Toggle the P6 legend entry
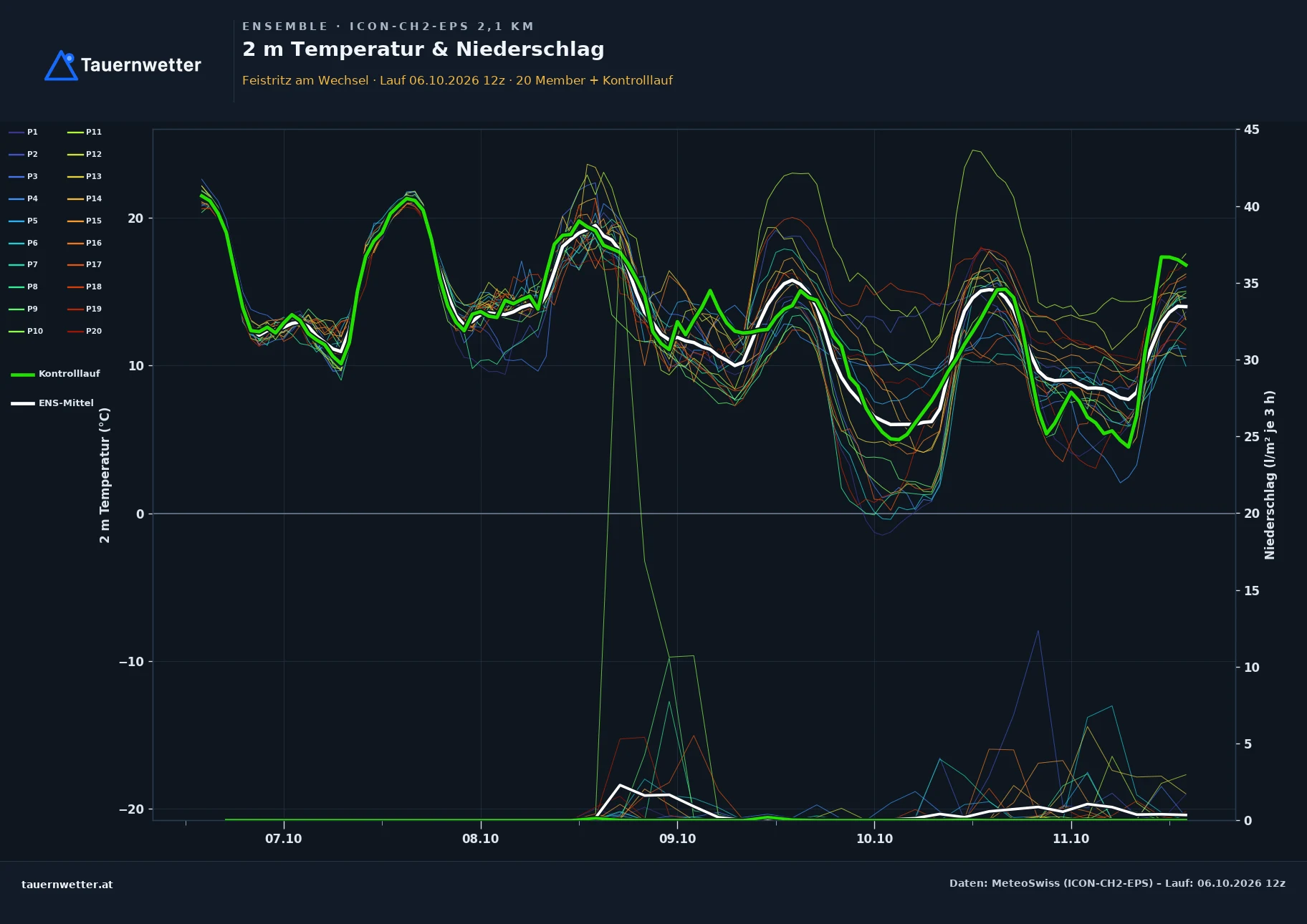Viewport: 1307px width, 924px height. click(23, 243)
